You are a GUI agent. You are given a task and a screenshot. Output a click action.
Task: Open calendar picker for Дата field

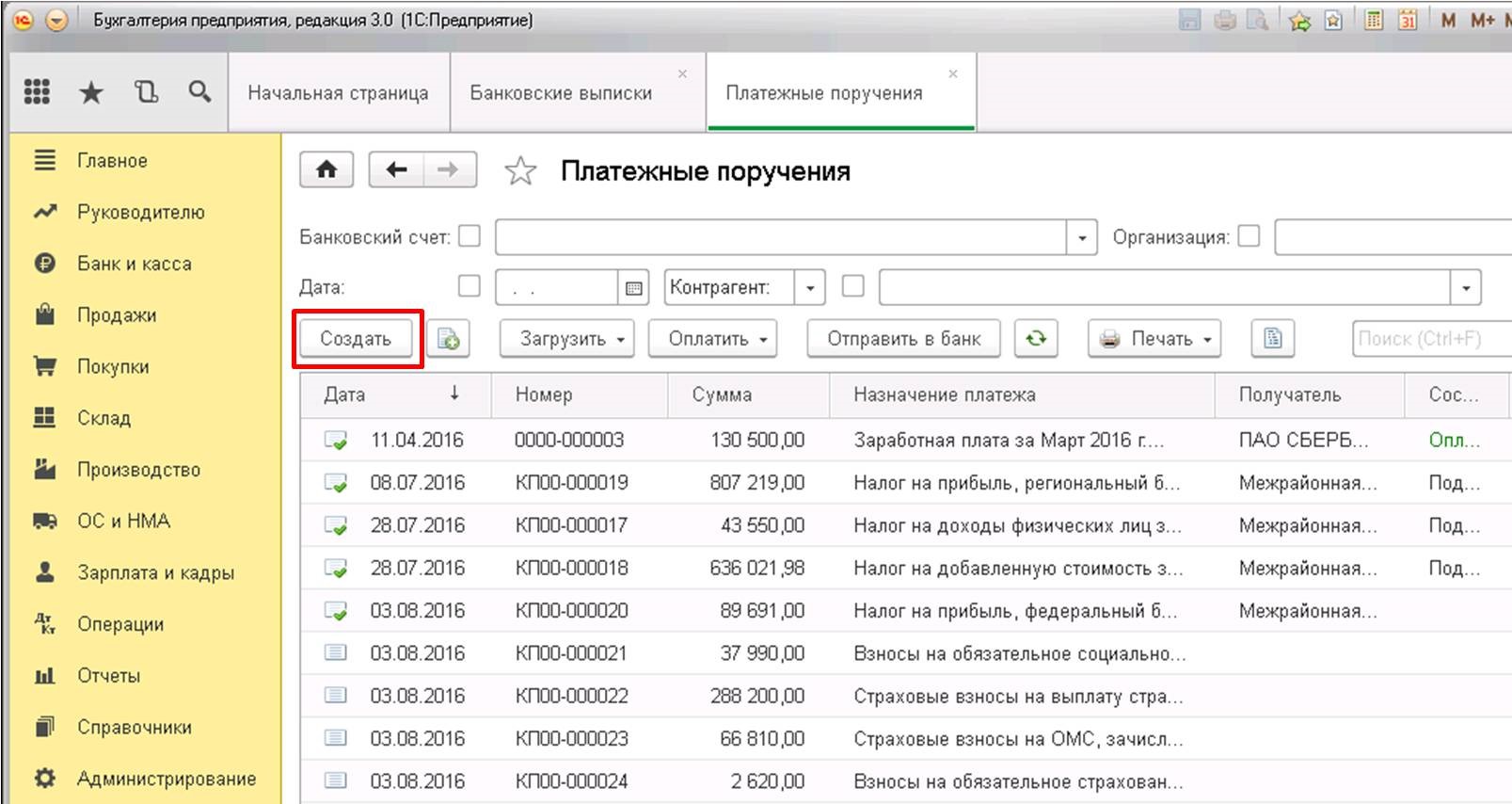pyautogui.click(x=634, y=288)
